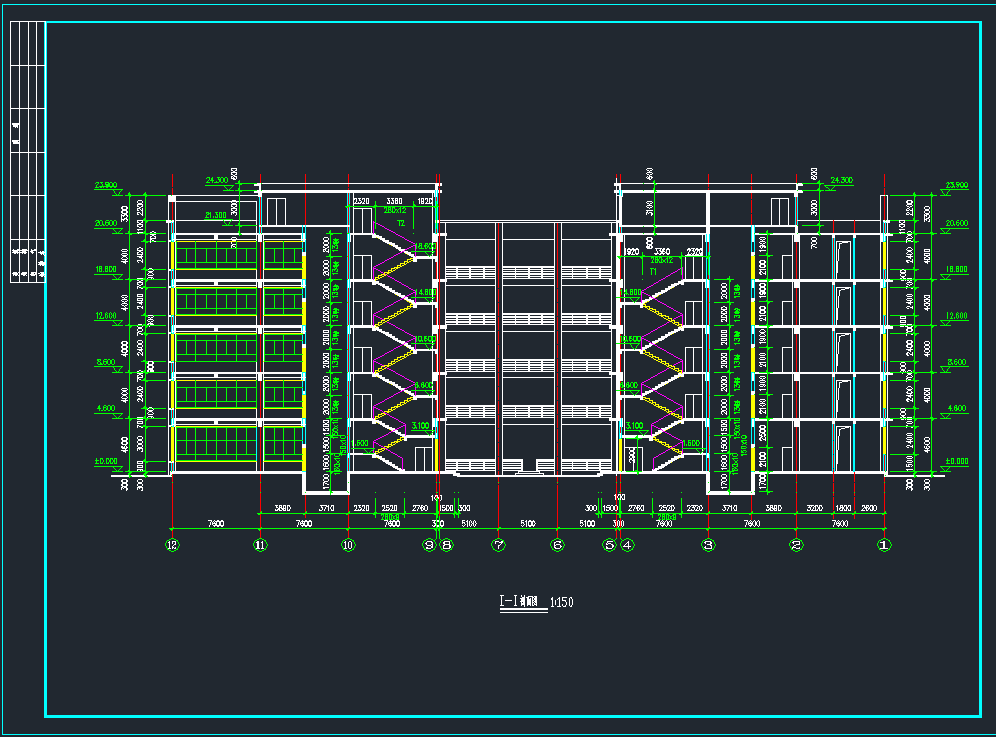The height and width of the screenshot is (737, 996).
Task: Select the T2 stair label
Action: pyautogui.click(x=400, y=223)
